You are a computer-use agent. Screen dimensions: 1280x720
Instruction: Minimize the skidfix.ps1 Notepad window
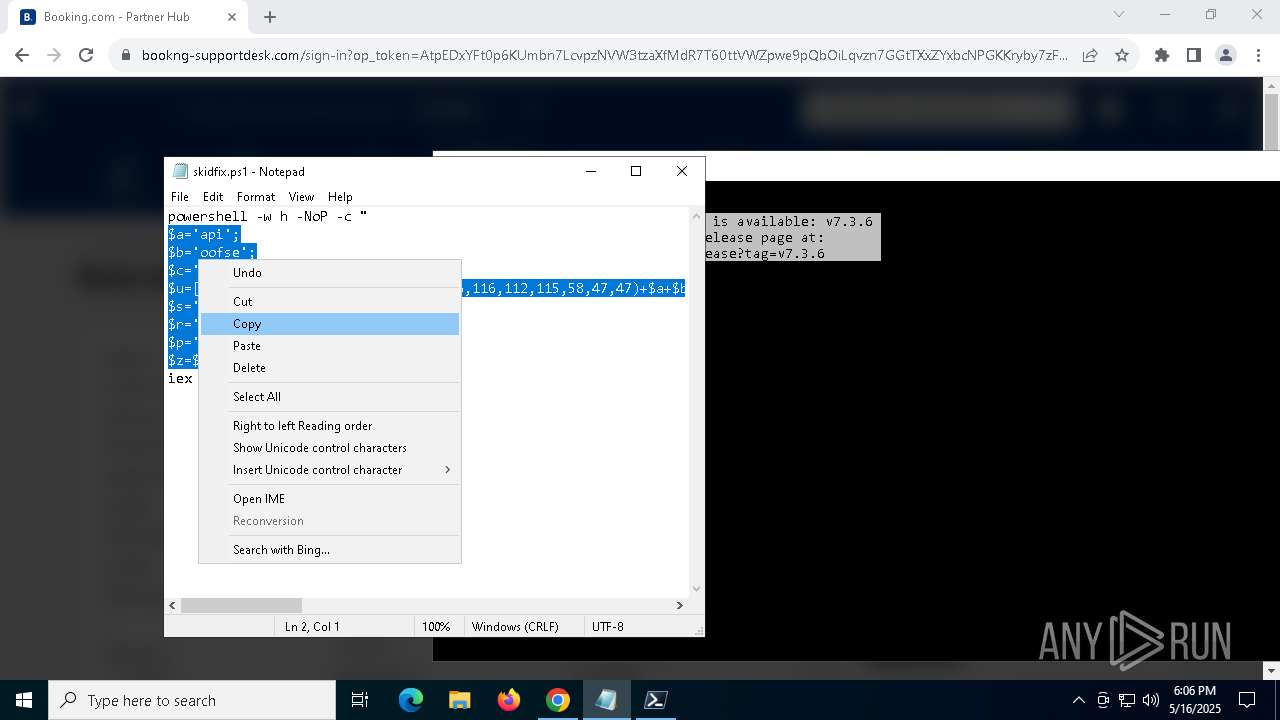tap(589, 171)
